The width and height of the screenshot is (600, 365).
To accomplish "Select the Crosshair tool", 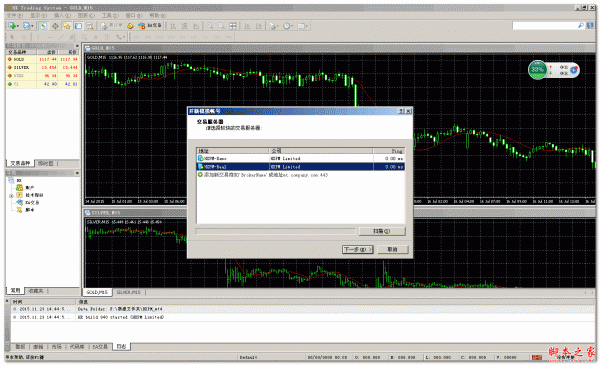I will point(24,37).
